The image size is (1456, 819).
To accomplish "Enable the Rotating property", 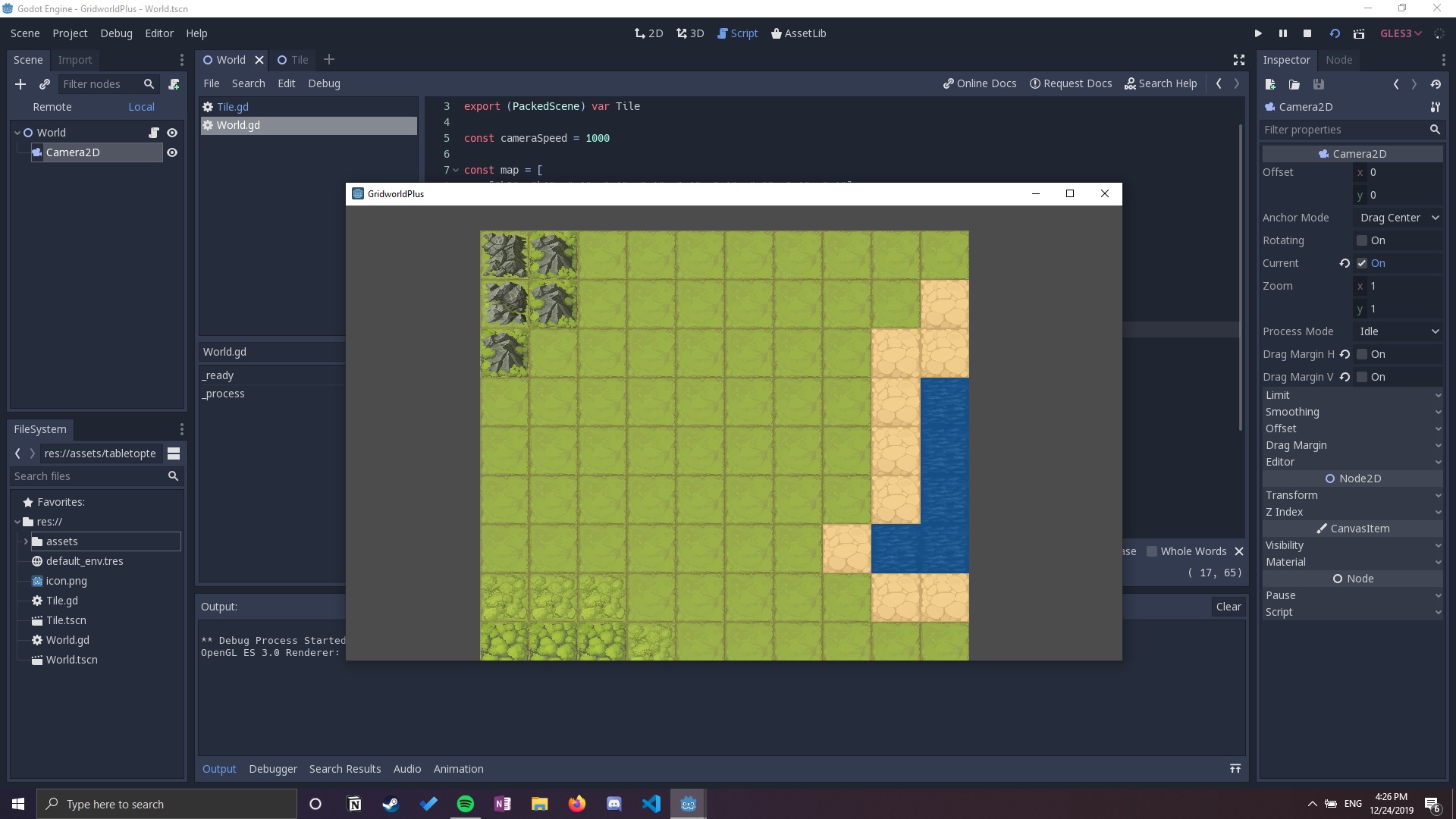I will 1363,240.
